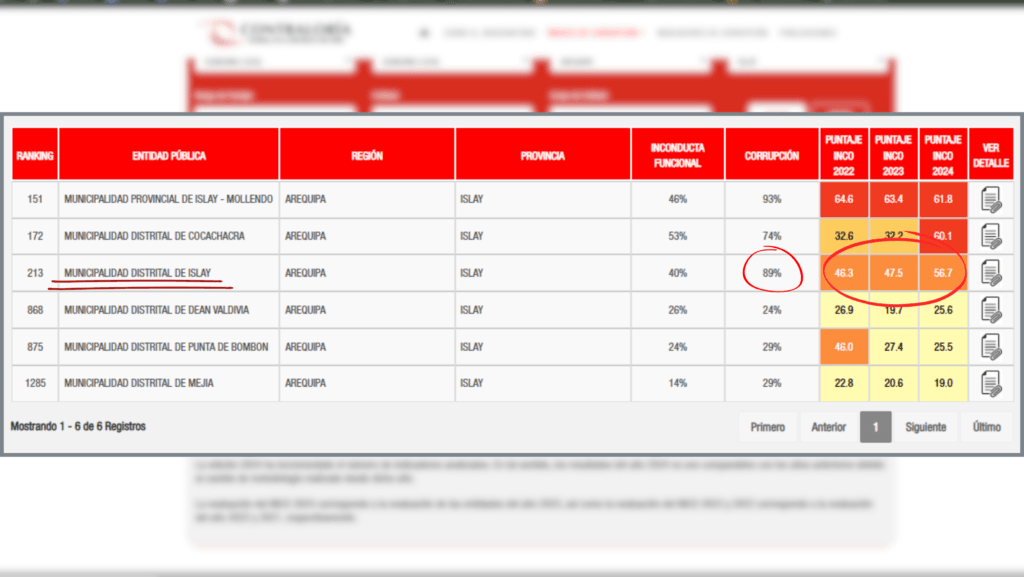The height and width of the screenshot is (577, 1024).
Task: Click the Corrupción column header
Action: pyautogui.click(x=771, y=156)
